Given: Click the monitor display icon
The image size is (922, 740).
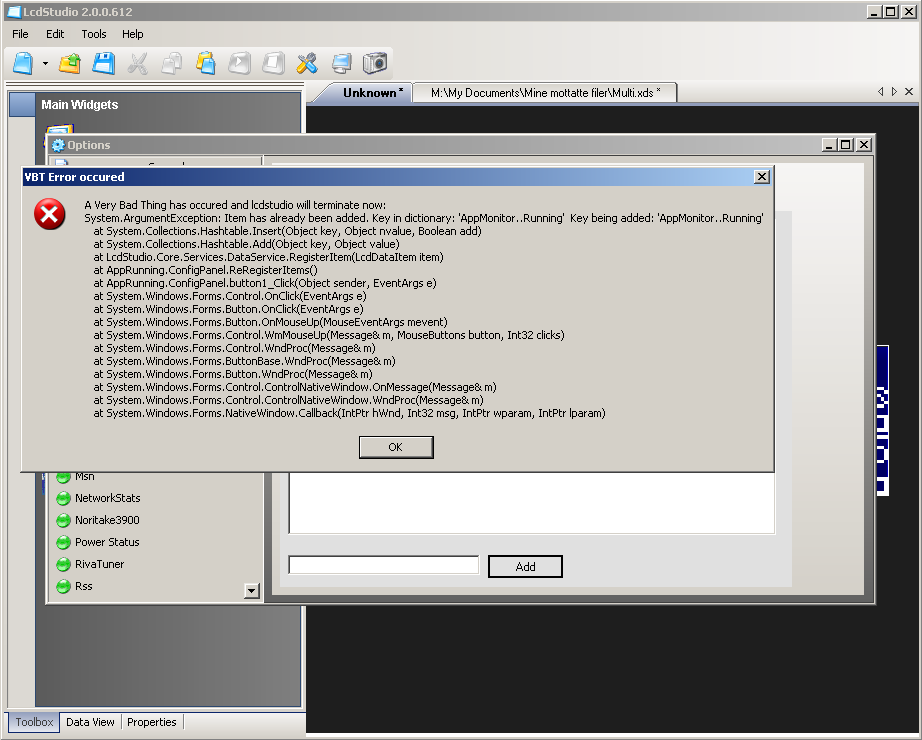Looking at the screenshot, I should point(341,63).
